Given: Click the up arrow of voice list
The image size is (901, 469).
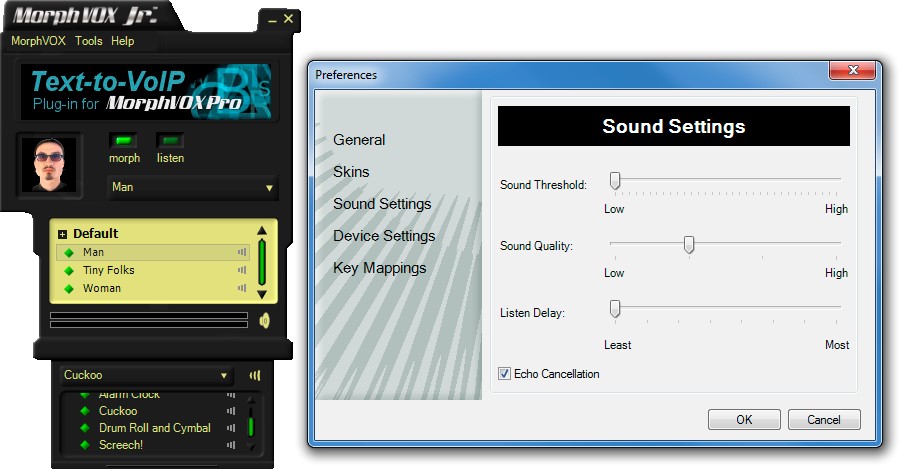Looking at the screenshot, I should pyautogui.click(x=262, y=230).
